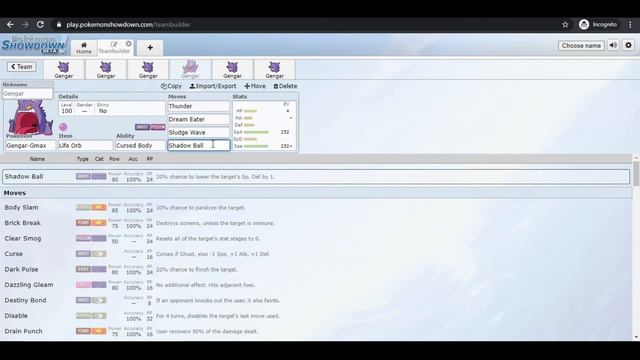Click the Dream Eater move field
Image resolution: width=640 pixels, height=360 pixels.
pyautogui.click(x=199, y=119)
